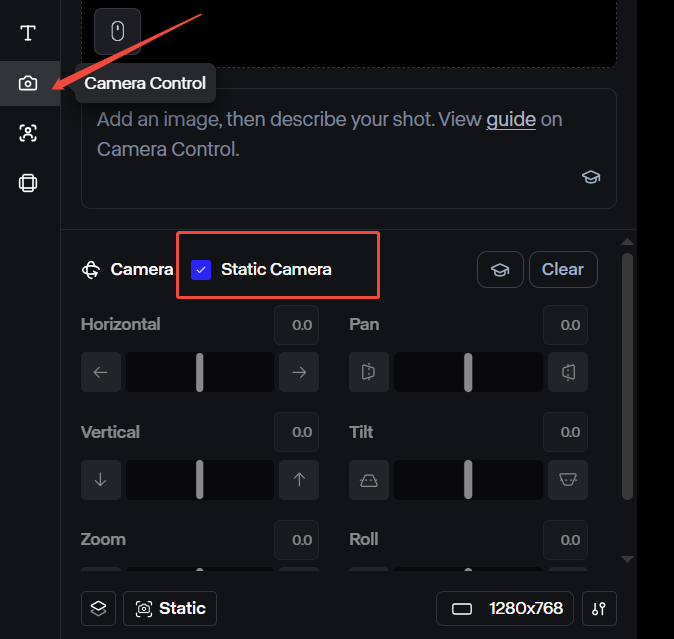Click scrollbar down arrow in camera panel
Viewport: 674px width, 639px height.
[x=628, y=559]
